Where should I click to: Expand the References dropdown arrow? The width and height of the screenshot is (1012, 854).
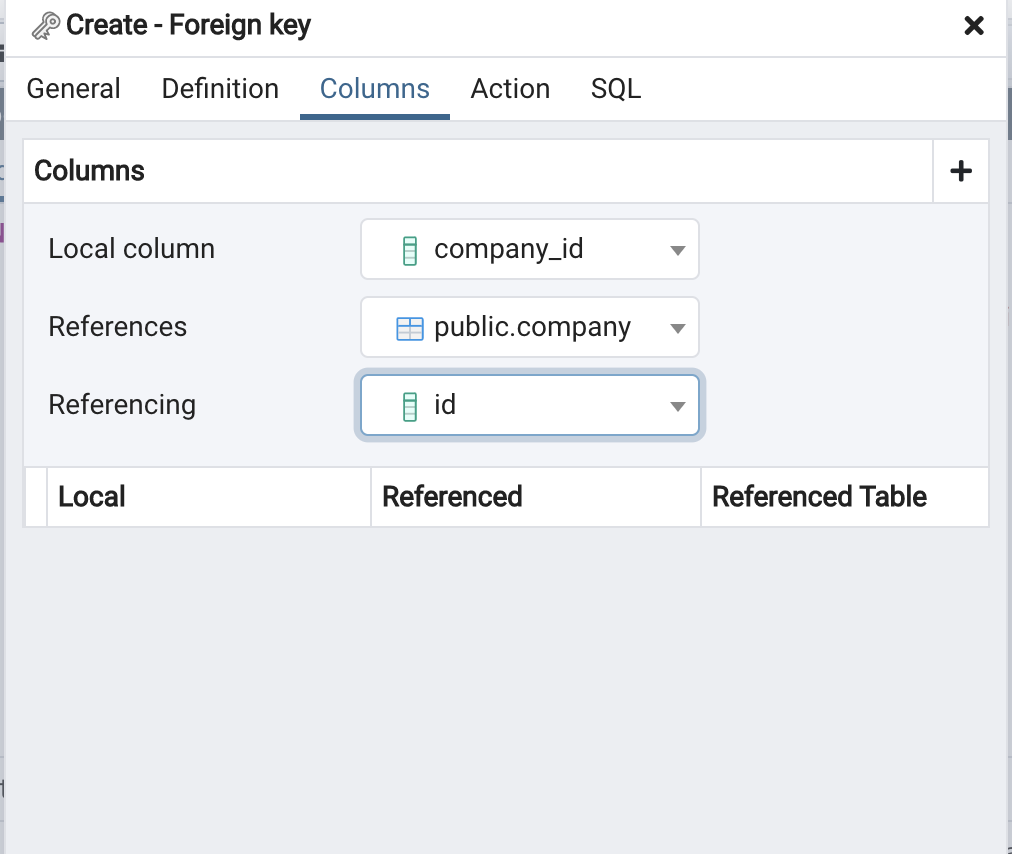677,328
